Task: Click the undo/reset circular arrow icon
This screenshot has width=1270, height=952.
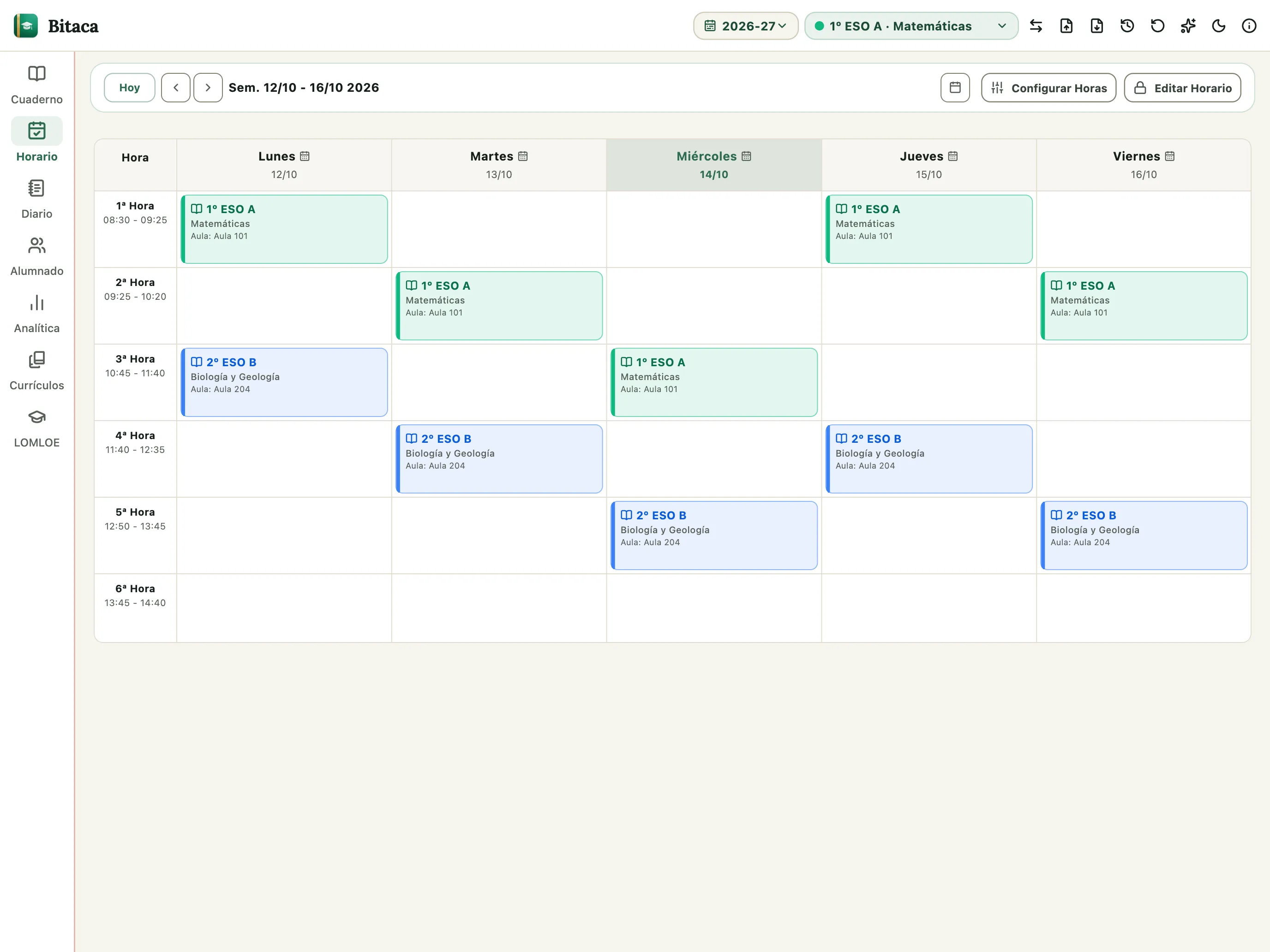Action: [1157, 26]
